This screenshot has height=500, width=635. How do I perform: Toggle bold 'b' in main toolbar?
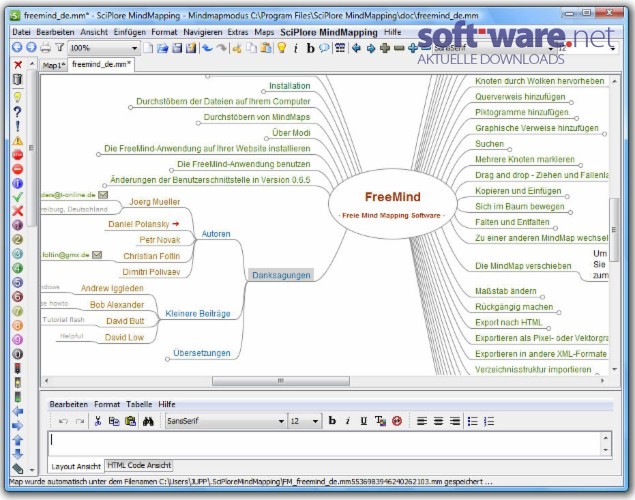point(310,48)
